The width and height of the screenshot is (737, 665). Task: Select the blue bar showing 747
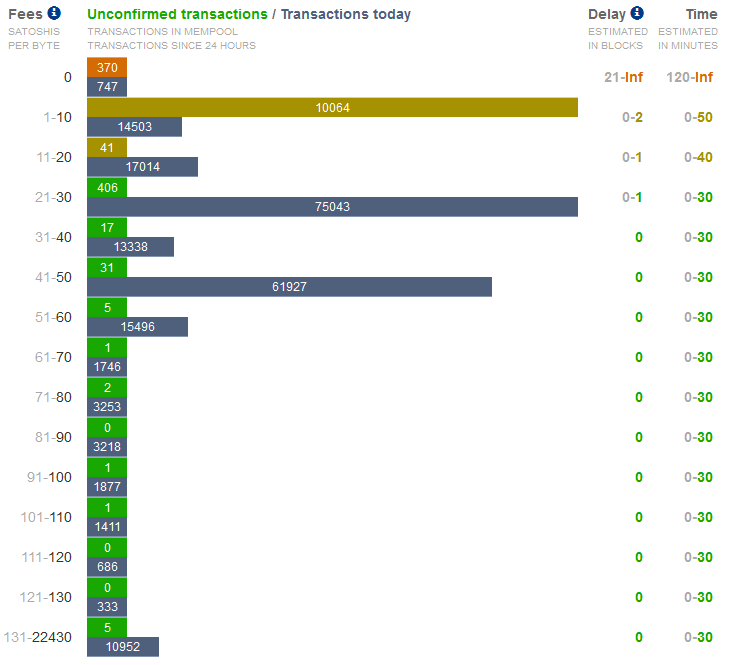(x=107, y=87)
